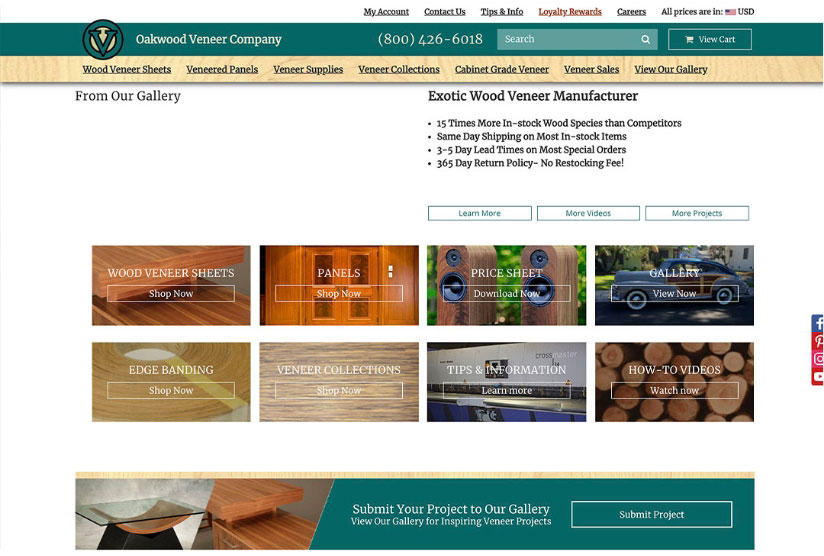Click the Submit Project button
Viewport: 824px width, 556px height.
(x=651, y=514)
